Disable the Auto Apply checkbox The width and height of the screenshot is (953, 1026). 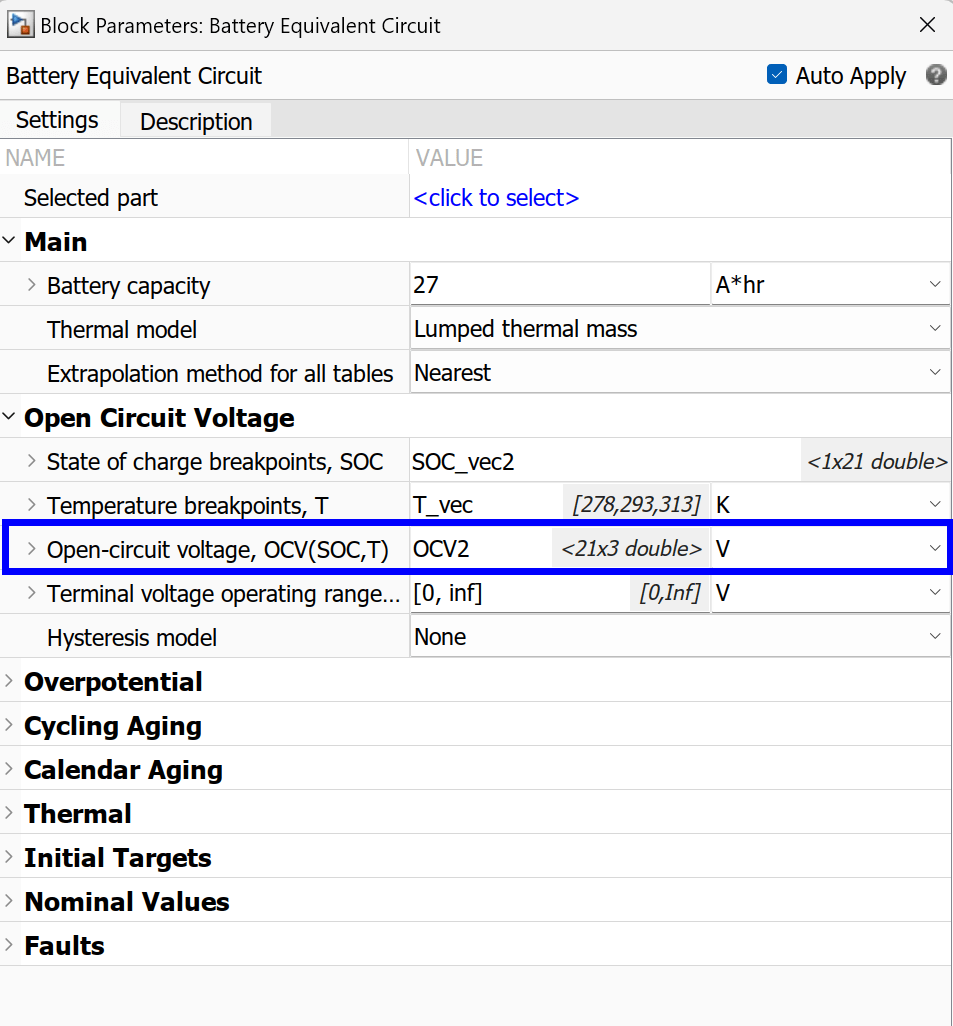(x=777, y=75)
